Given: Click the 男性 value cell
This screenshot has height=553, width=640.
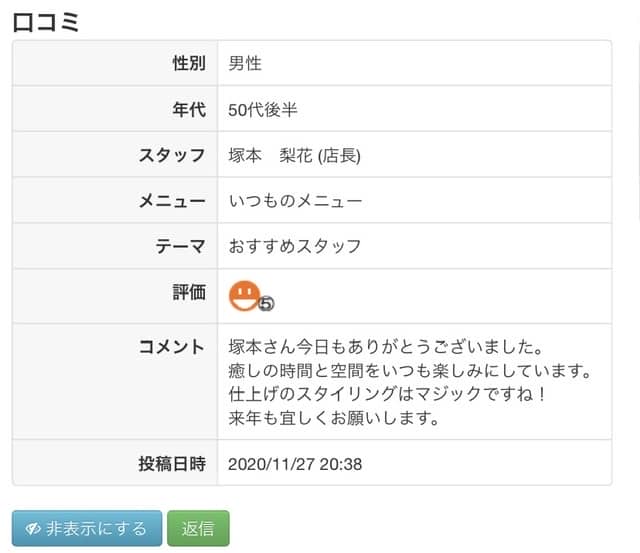Looking at the screenshot, I should click(x=414, y=63).
